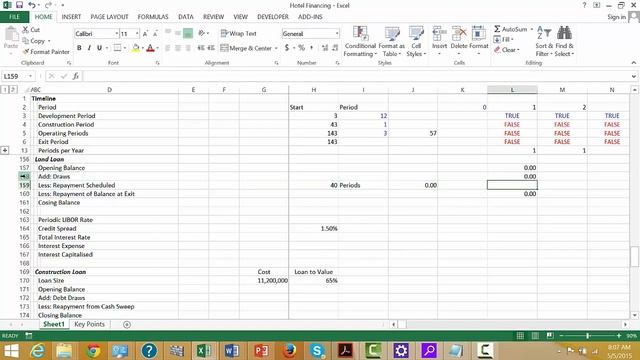Switch to the INSERT tab
Viewport: 640px width, 360px height.
pyautogui.click(x=71, y=17)
